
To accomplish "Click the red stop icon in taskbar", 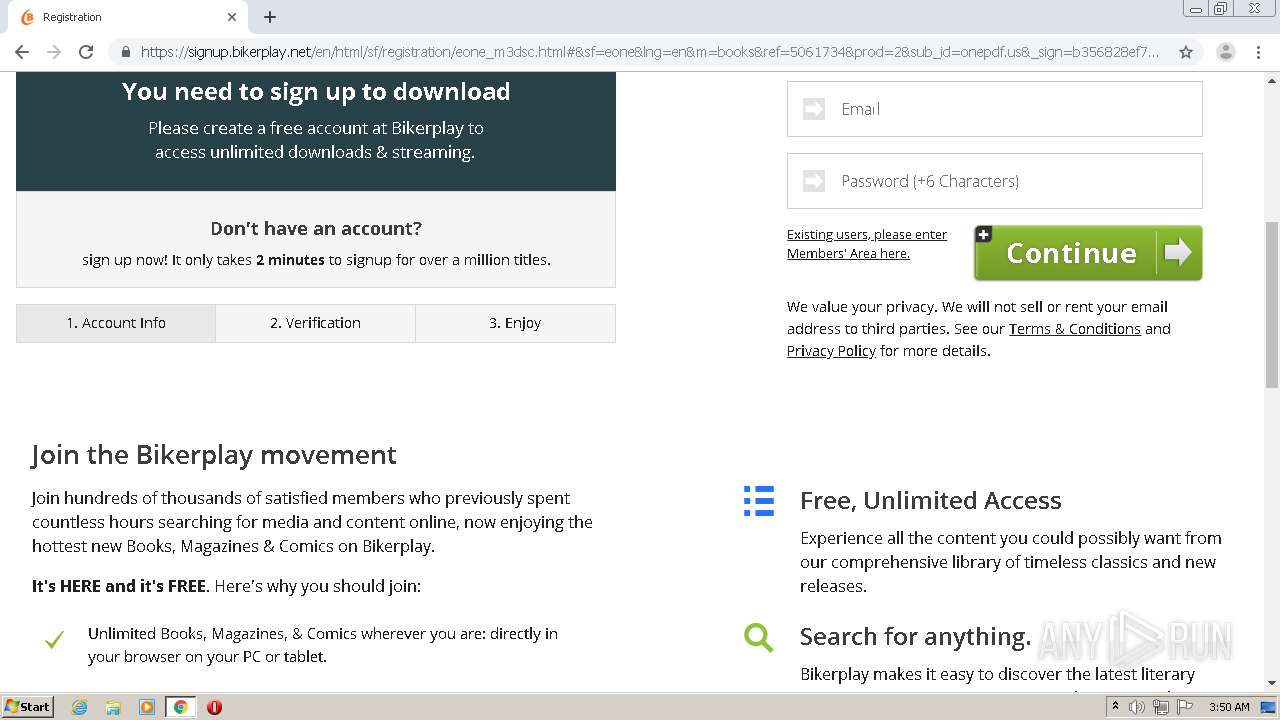I will (x=214, y=707).
